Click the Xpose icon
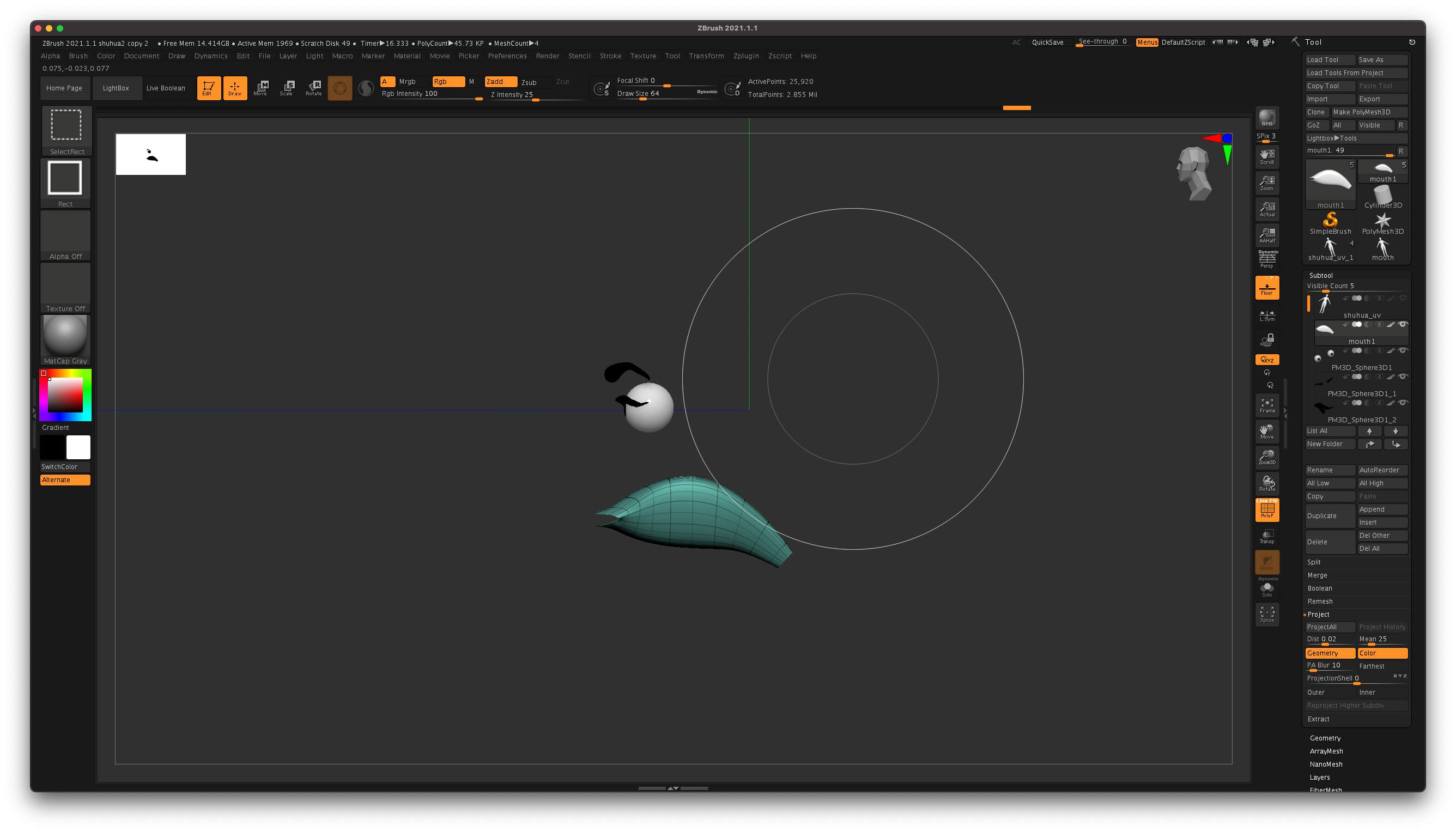The width and height of the screenshot is (1456, 832). pyautogui.click(x=1267, y=614)
